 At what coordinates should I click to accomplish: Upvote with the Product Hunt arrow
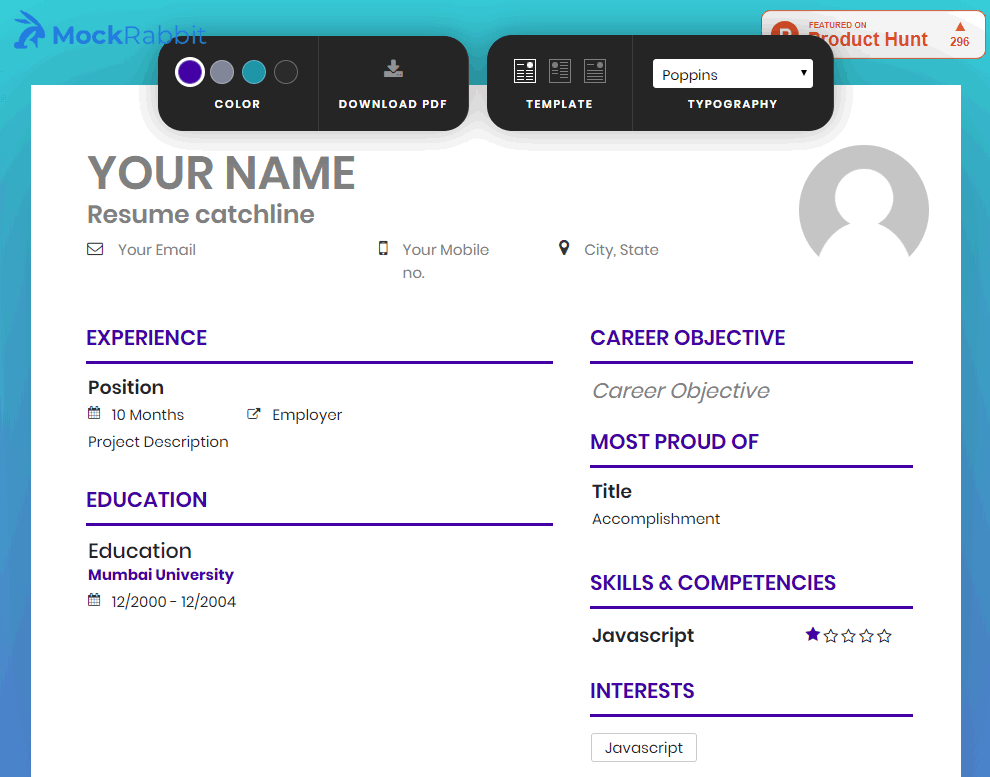coord(960,27)
